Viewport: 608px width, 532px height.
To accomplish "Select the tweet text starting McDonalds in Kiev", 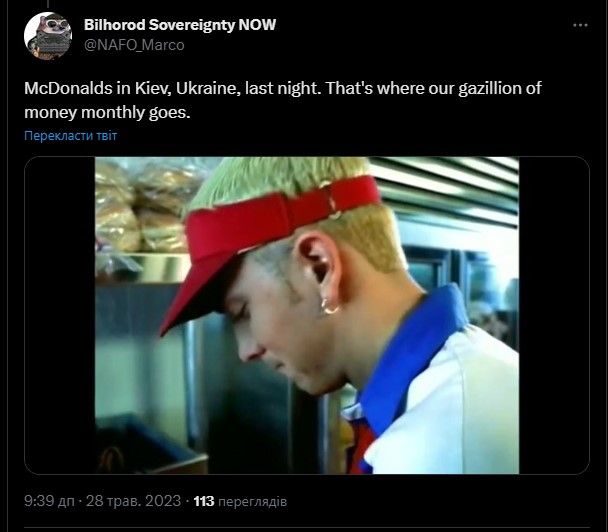I will click(283, 100).
